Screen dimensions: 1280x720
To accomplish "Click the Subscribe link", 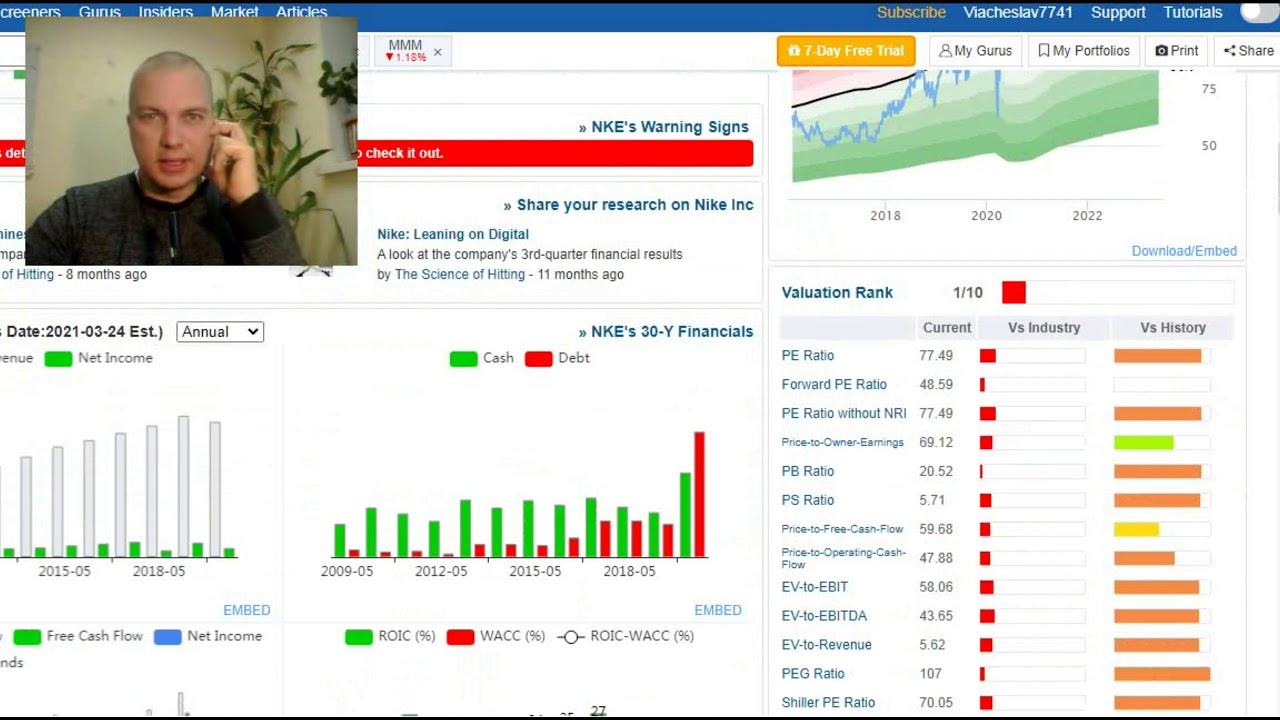I will click(911, 12).
